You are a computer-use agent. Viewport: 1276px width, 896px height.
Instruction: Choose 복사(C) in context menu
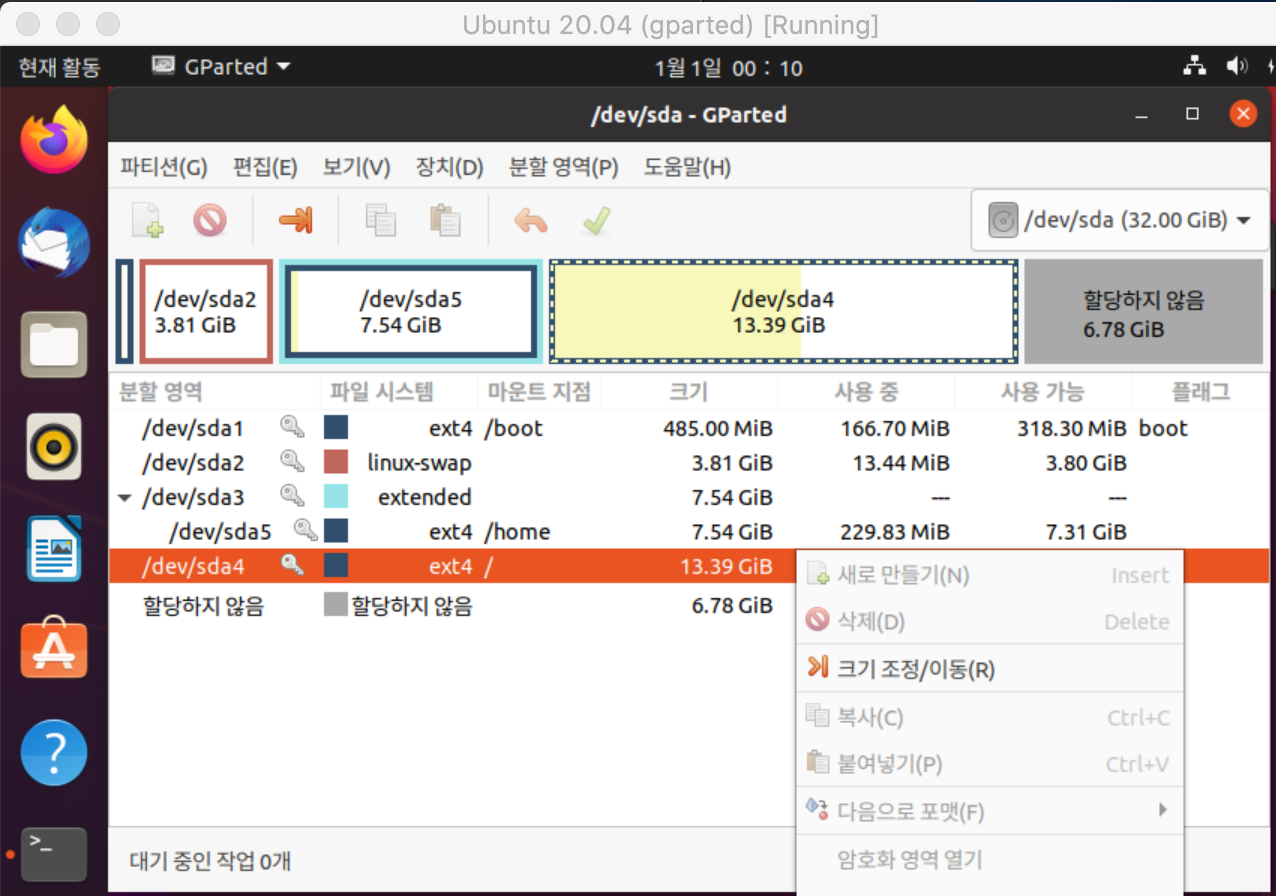[x=988, y=717]
